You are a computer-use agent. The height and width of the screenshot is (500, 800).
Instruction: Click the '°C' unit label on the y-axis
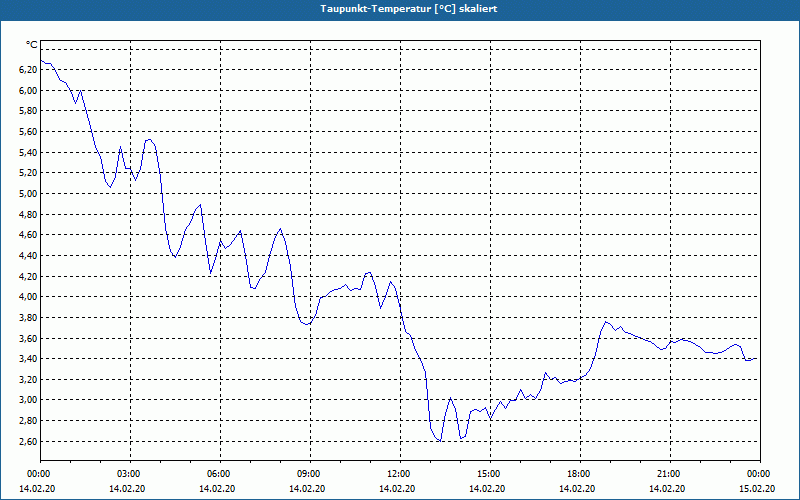tap(32, 45)
